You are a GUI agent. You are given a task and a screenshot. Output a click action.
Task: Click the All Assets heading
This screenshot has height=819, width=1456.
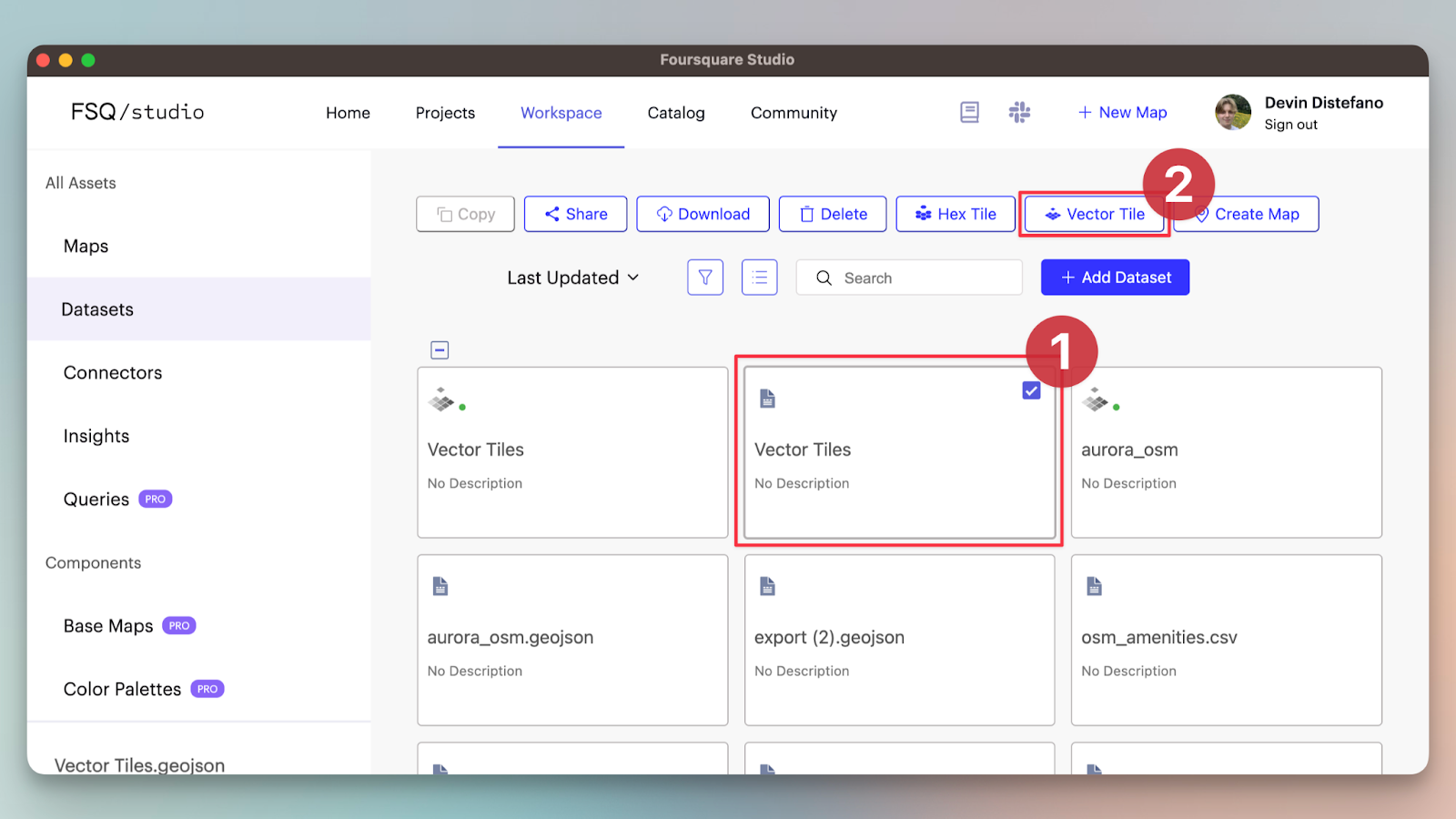81,183
